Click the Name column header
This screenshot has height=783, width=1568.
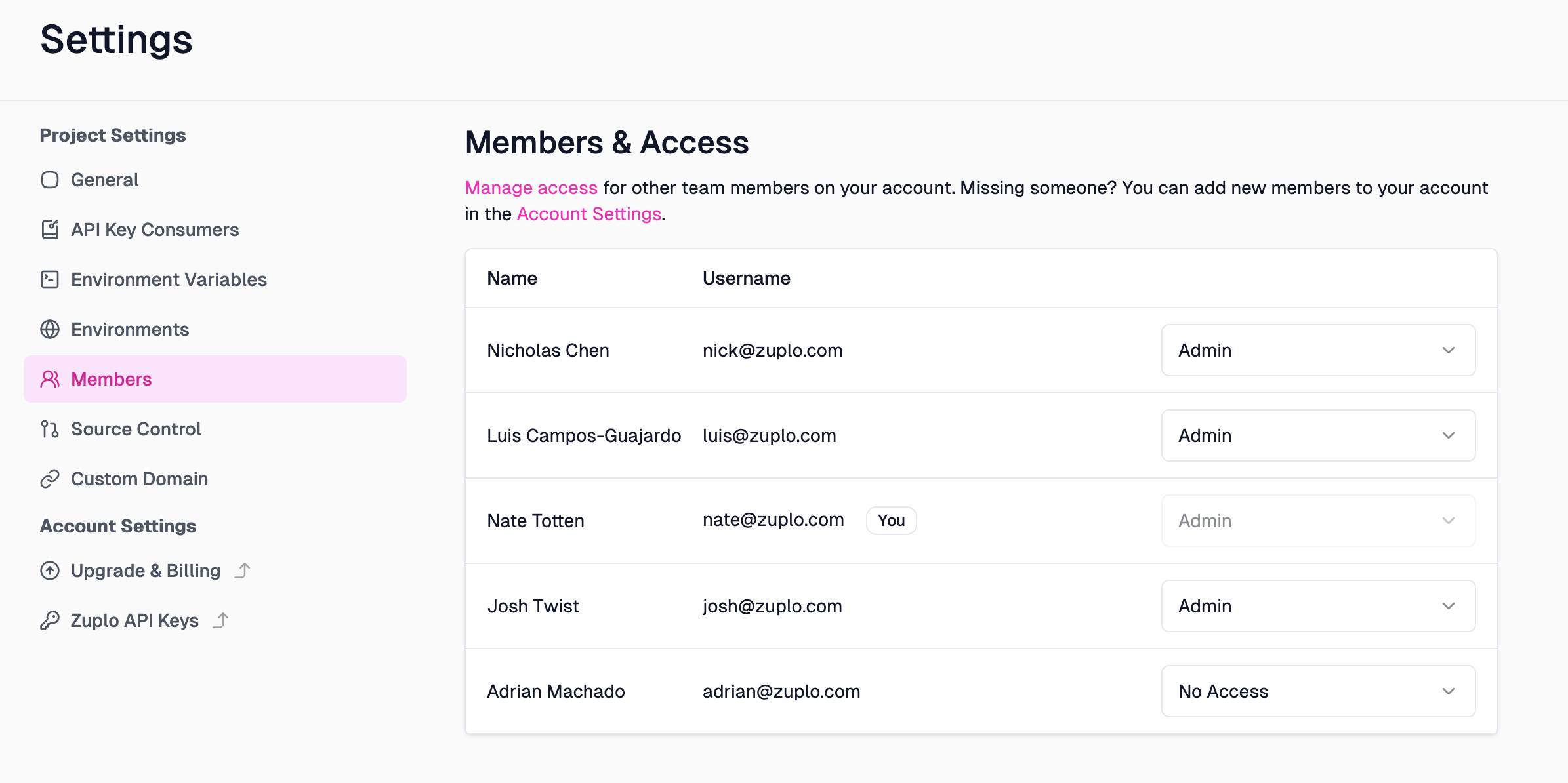[x=512, y=278]
